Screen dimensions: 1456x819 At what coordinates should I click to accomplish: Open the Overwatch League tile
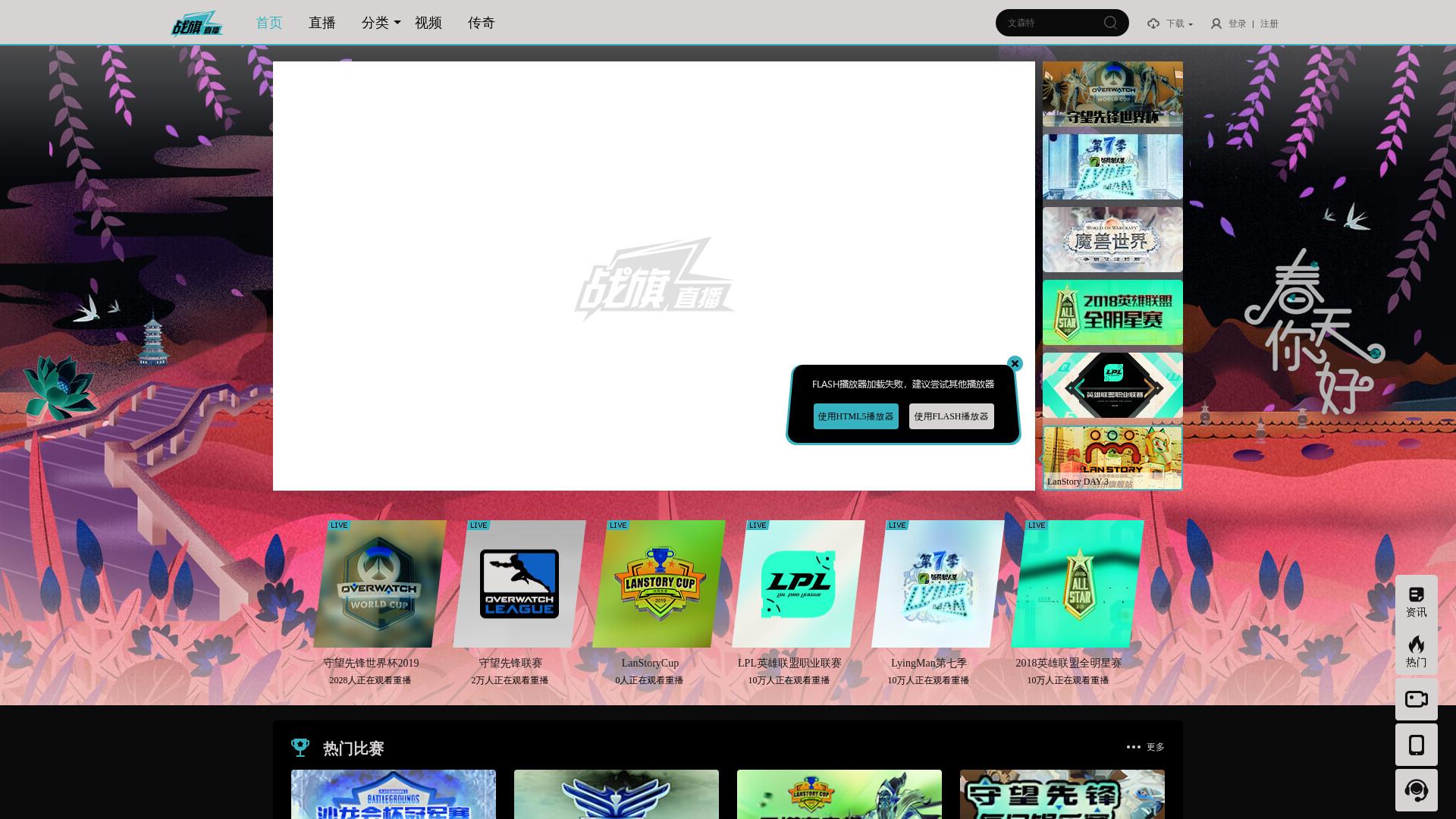[519, 584]
